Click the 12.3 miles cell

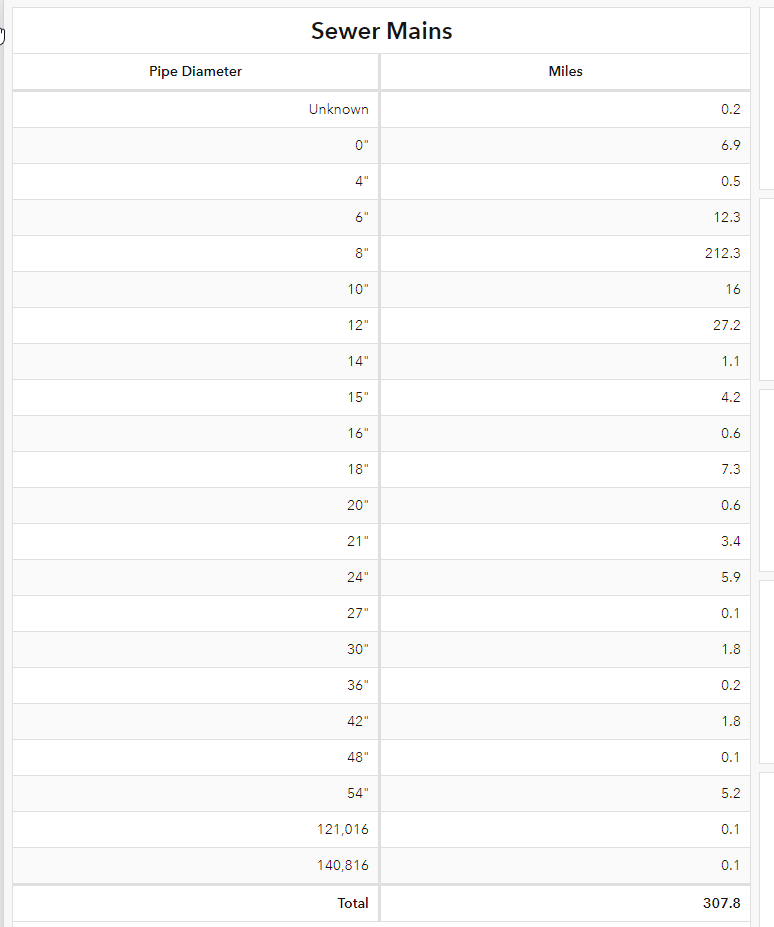(726, 218)
